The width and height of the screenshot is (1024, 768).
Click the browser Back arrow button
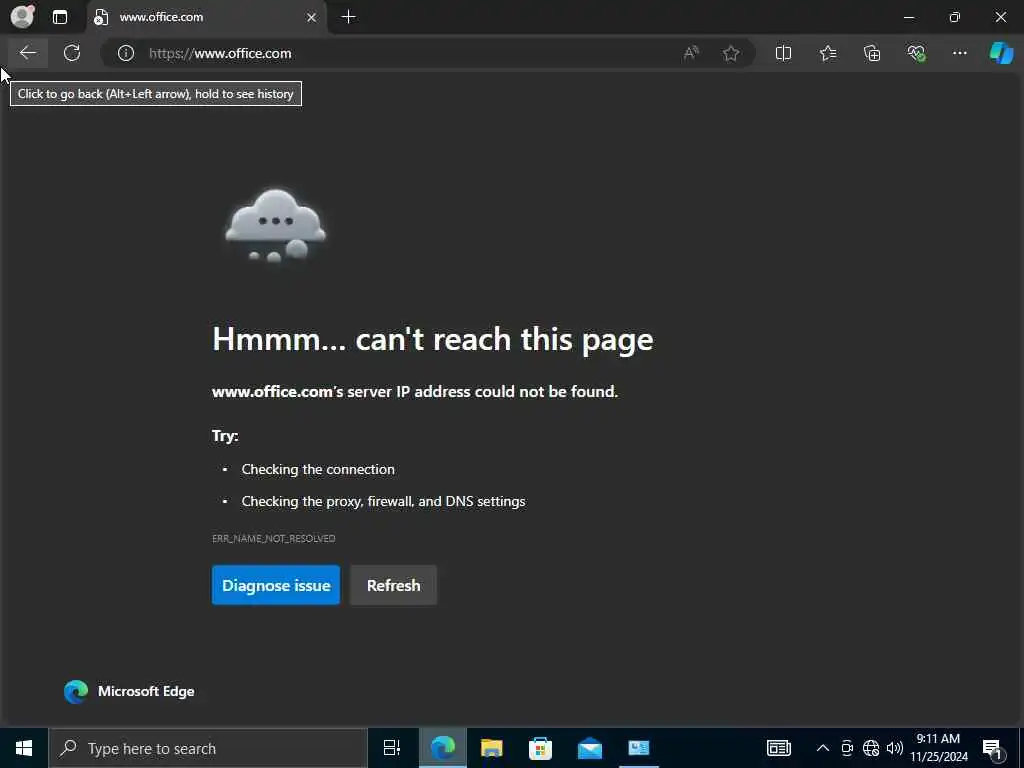[x=27, y=53]
